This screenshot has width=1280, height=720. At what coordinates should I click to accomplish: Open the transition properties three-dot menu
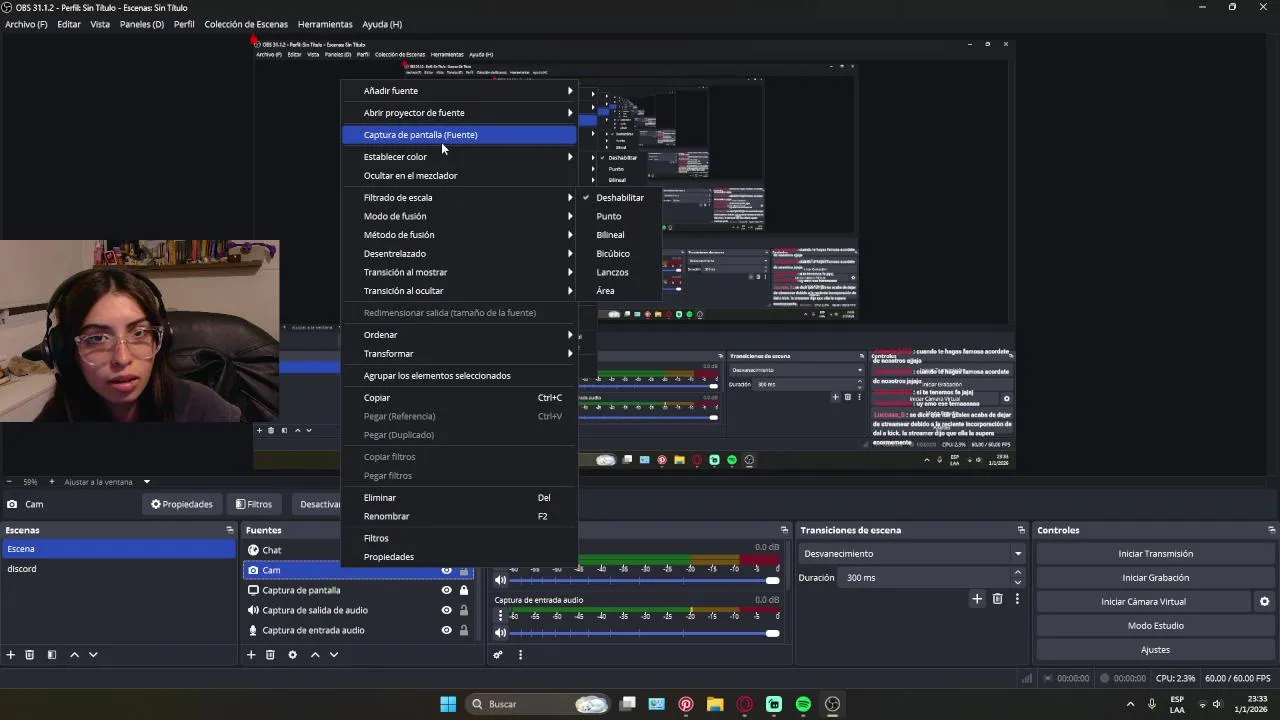[1017, 599]
